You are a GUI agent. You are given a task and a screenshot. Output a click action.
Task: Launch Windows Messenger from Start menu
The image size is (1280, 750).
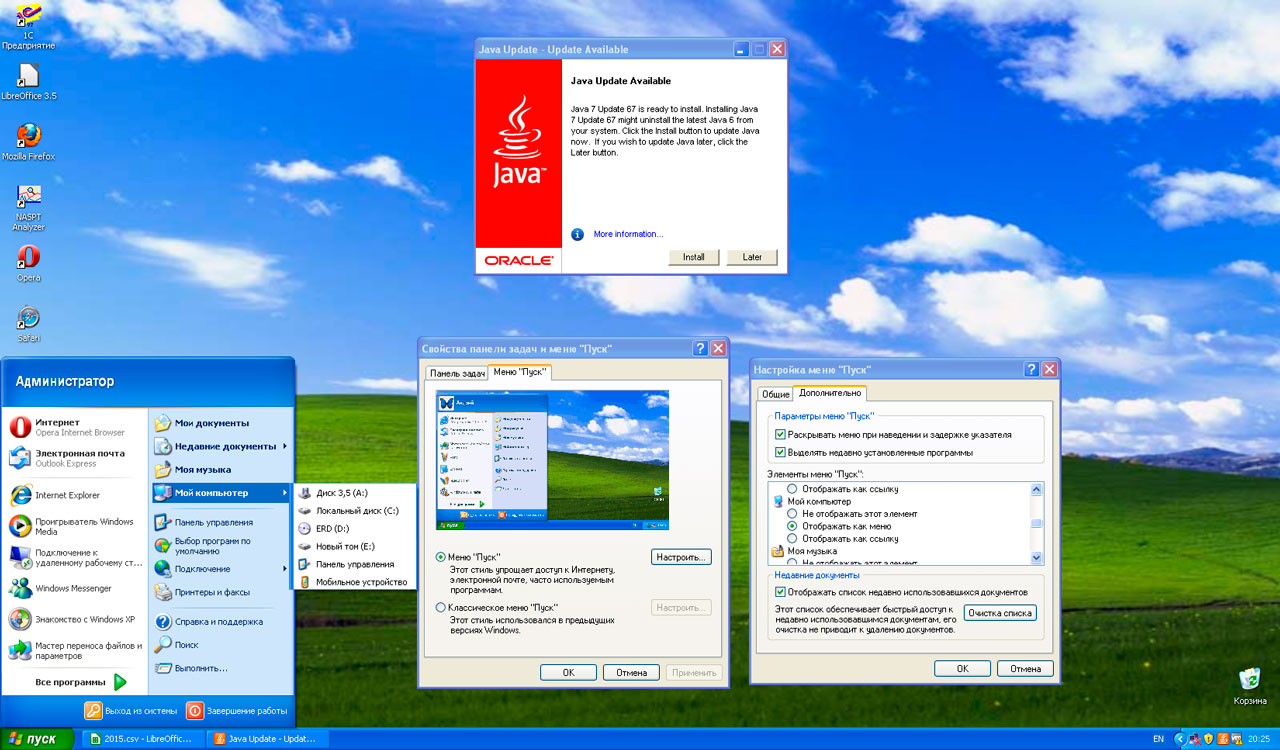73,588
